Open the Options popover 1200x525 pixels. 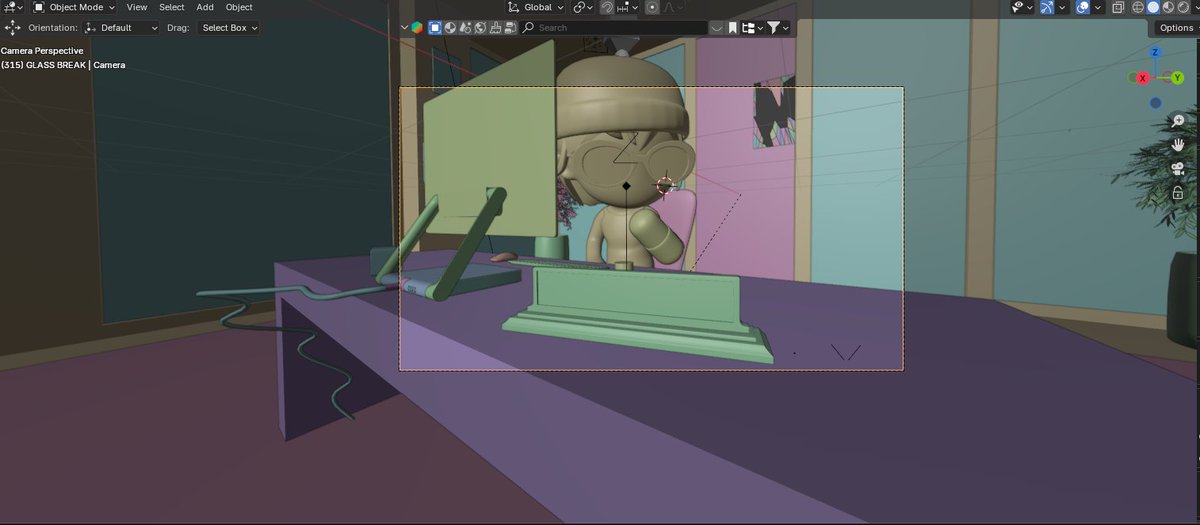pos(1176,28)
